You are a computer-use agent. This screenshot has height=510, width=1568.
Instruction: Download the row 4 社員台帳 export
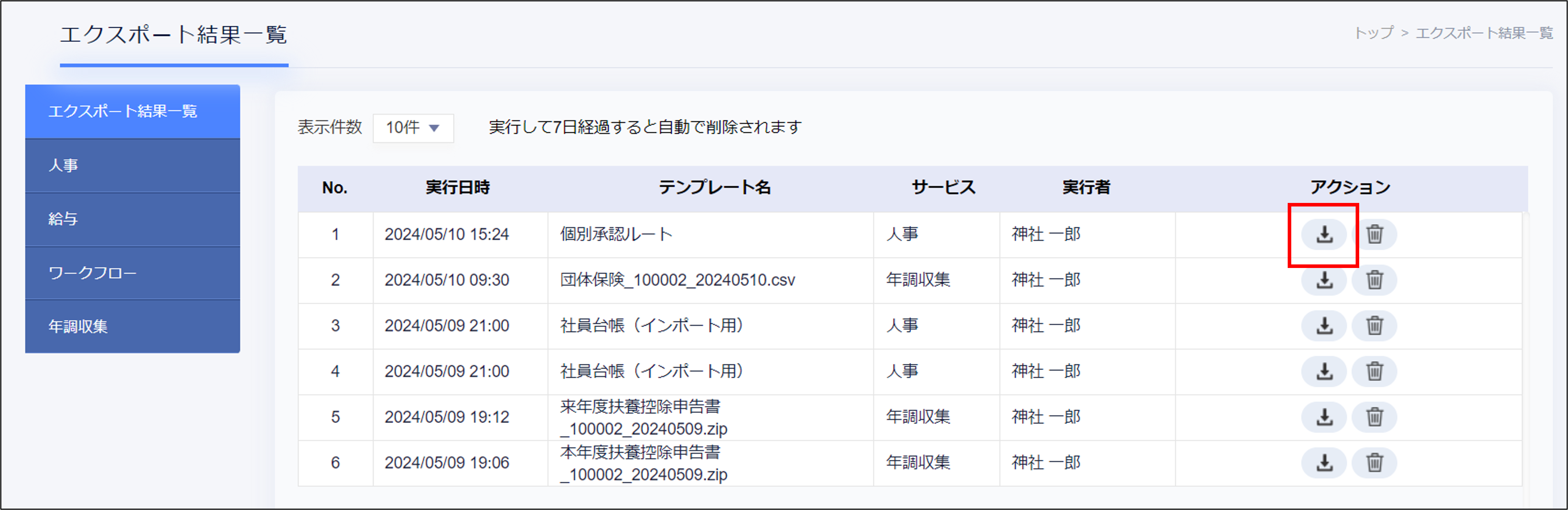1324,371
